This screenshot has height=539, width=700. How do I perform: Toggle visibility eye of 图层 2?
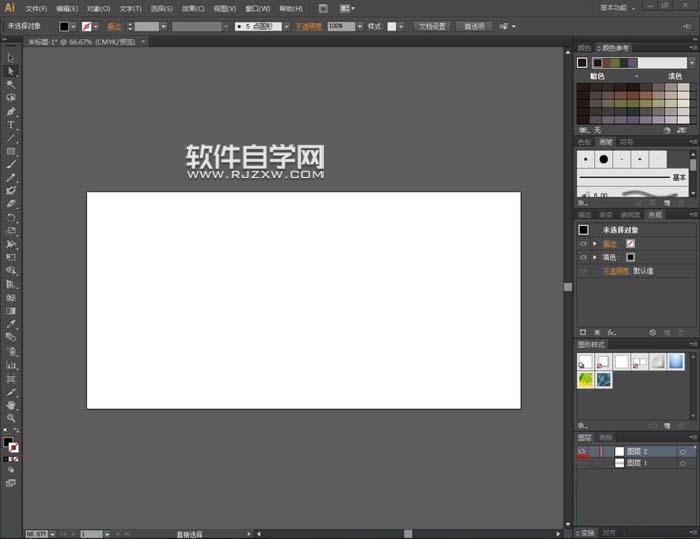(582, 452)
